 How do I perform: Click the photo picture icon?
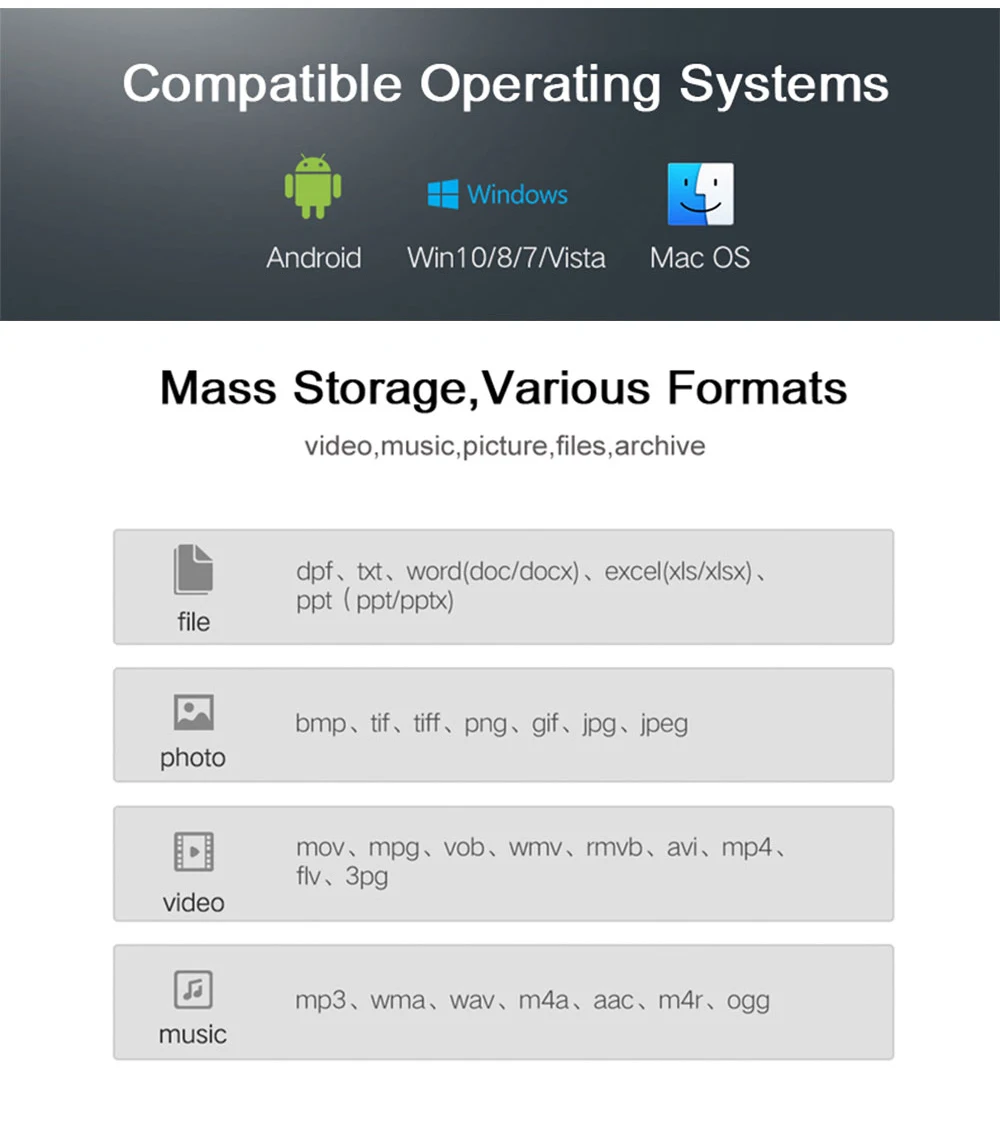click(193, 712)
